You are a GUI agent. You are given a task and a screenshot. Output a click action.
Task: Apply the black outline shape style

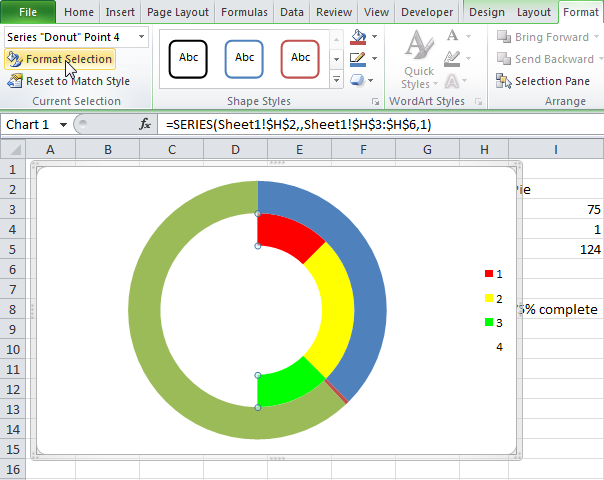pyautogui.click(x=188, y=59)
